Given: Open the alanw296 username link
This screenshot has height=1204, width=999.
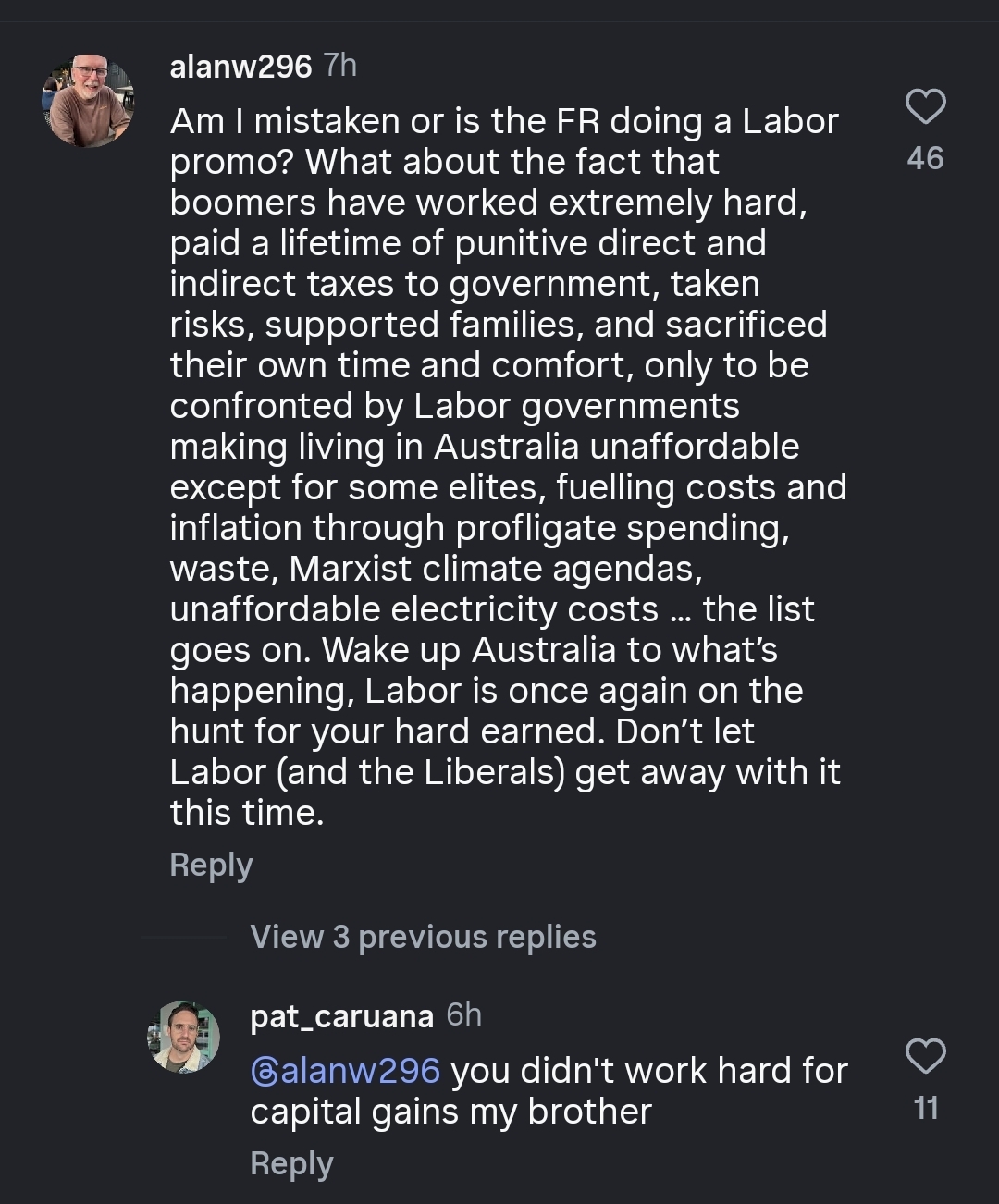Looking at the screenshot, I should tap(240, 67).
